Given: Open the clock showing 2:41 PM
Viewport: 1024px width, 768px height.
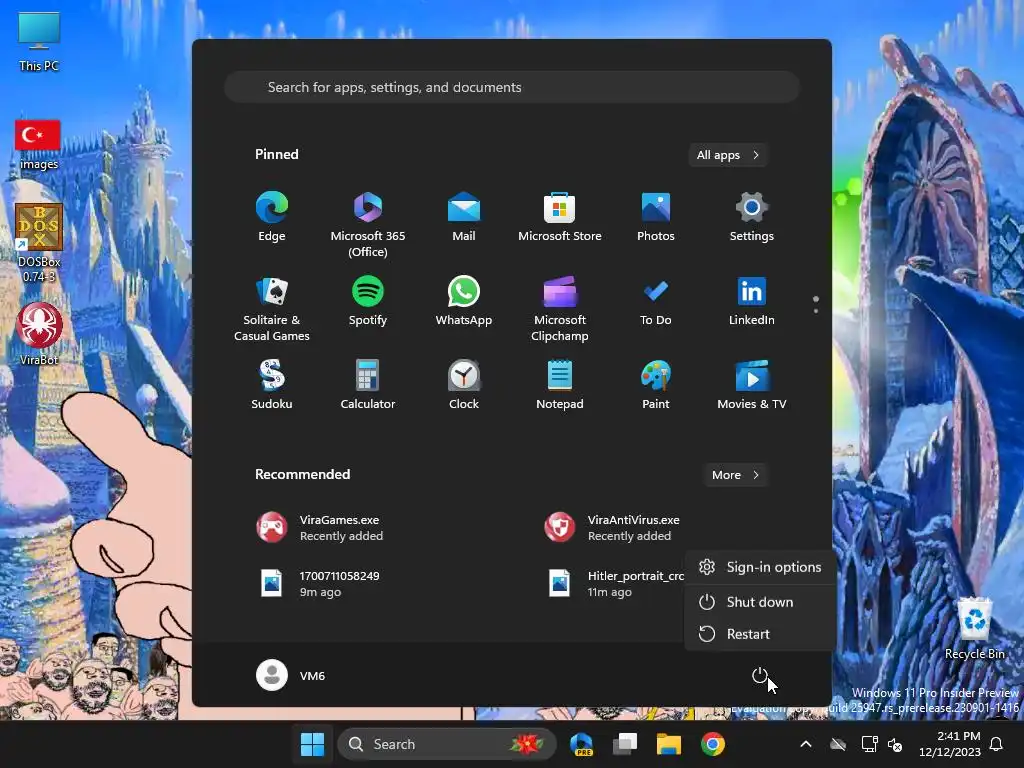Looking at the screenshot, I should pos(950,744).
